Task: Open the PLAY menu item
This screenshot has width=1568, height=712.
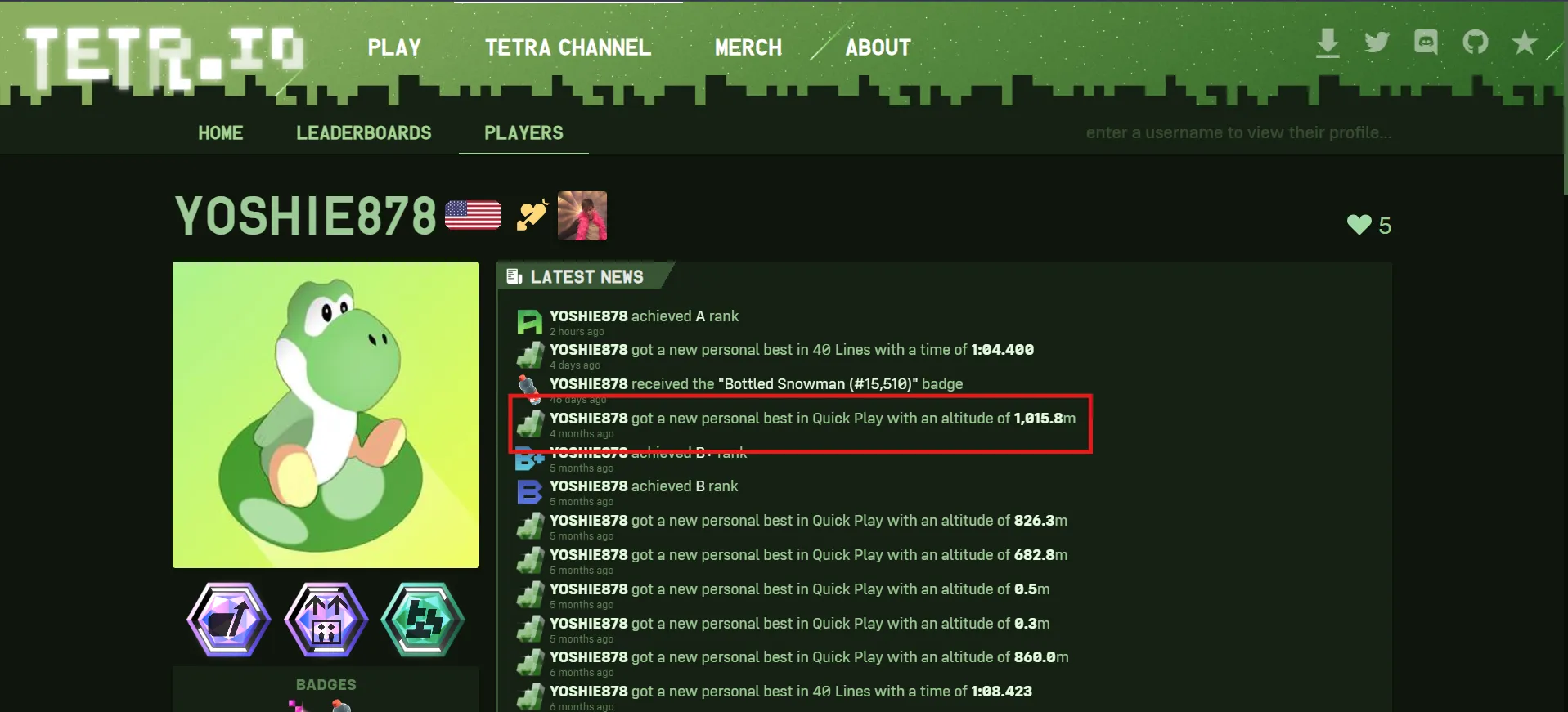Action: point(394,47)
